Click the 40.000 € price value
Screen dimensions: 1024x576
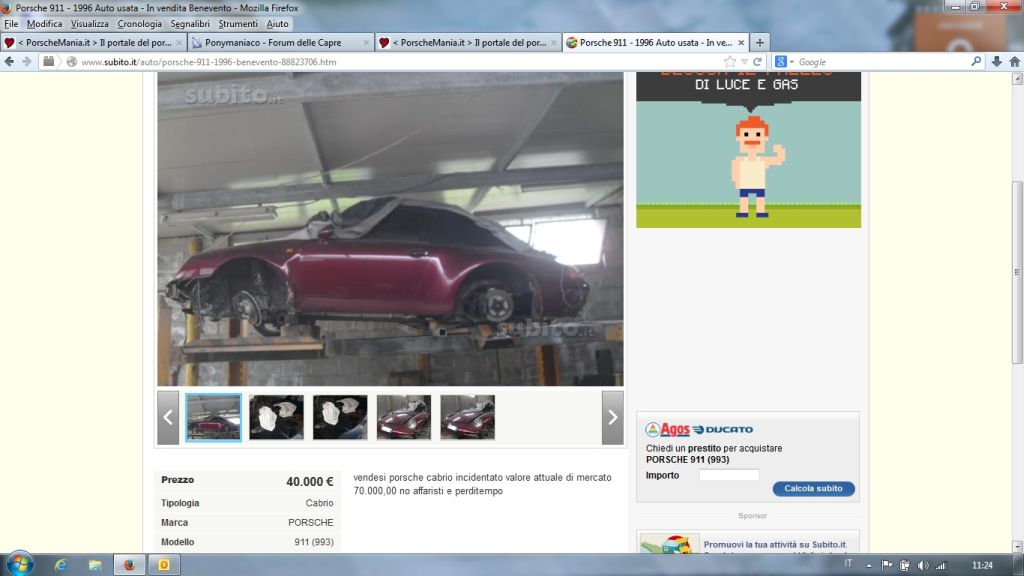pyautogui.click(x=310, y=482)
